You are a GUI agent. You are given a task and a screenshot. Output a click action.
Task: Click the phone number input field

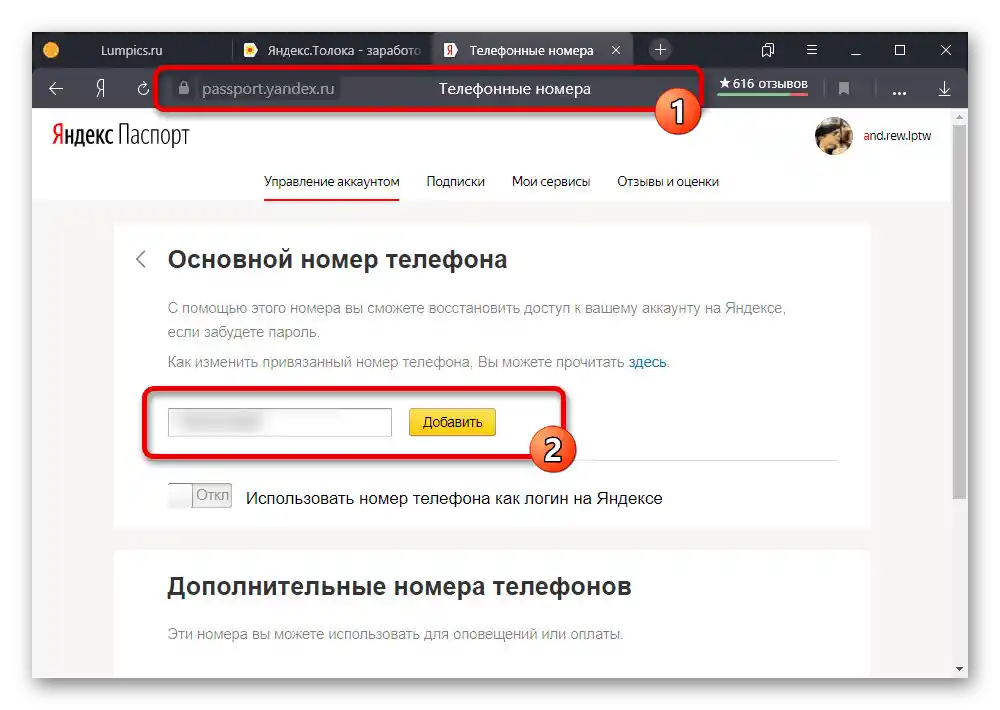tap(280, 422)
